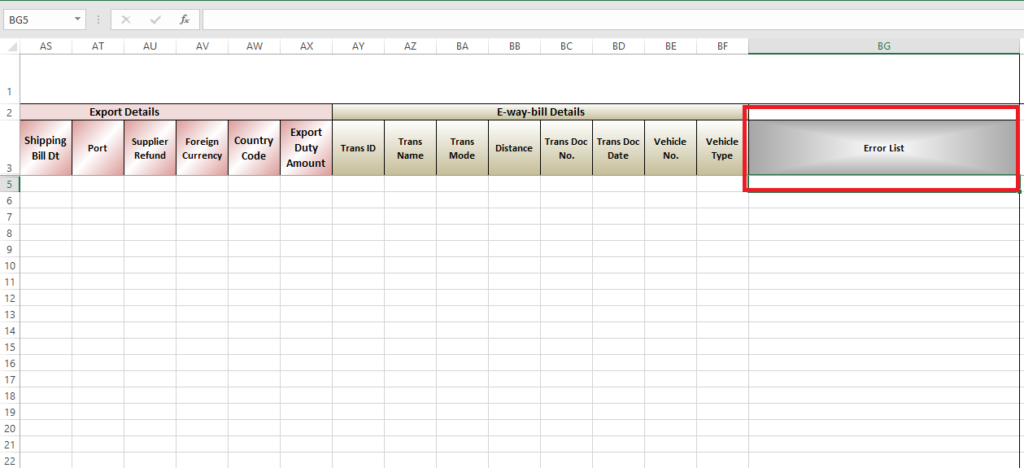Click the Vehicle Type header cell
Screen dimensions: 1024x468
tap(722, 148)
